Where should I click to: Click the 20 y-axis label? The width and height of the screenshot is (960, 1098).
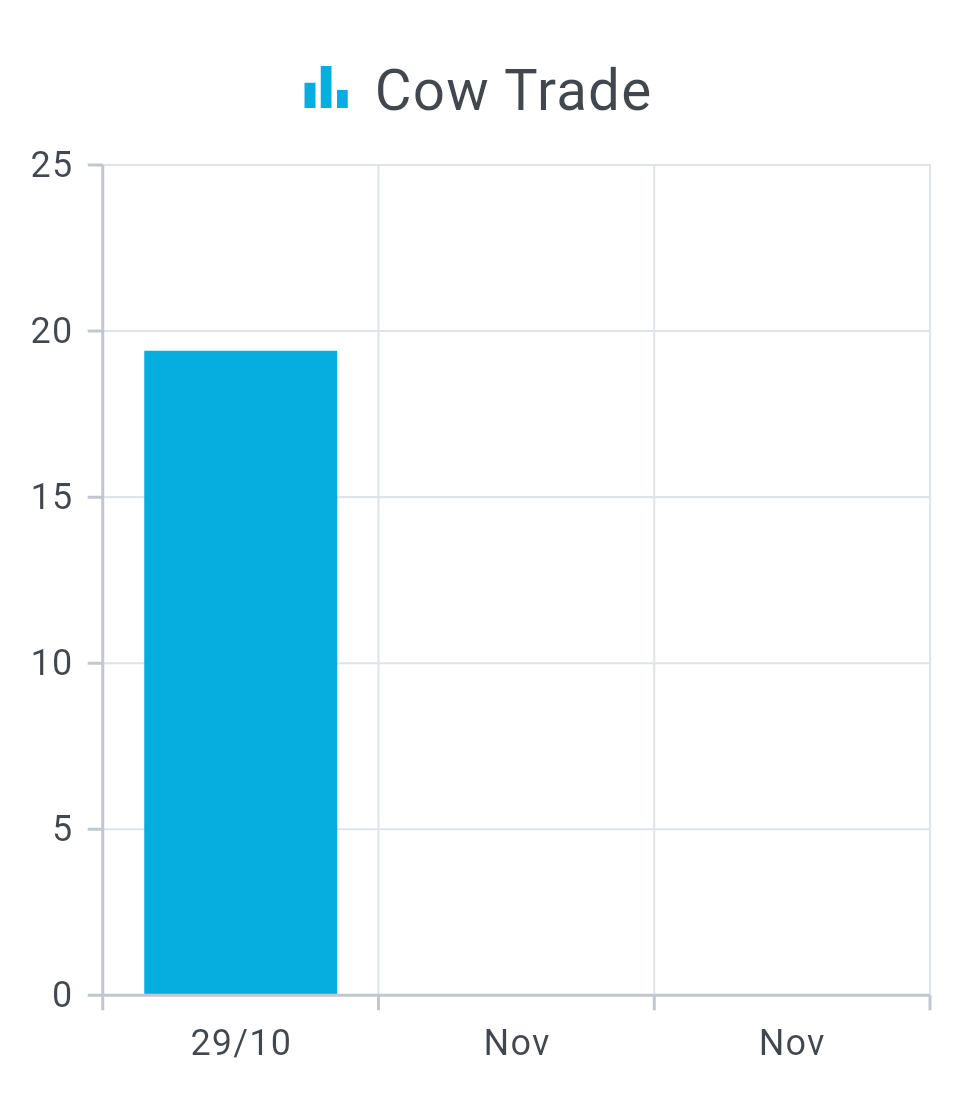pyautogui.click(x=52, y=331)
